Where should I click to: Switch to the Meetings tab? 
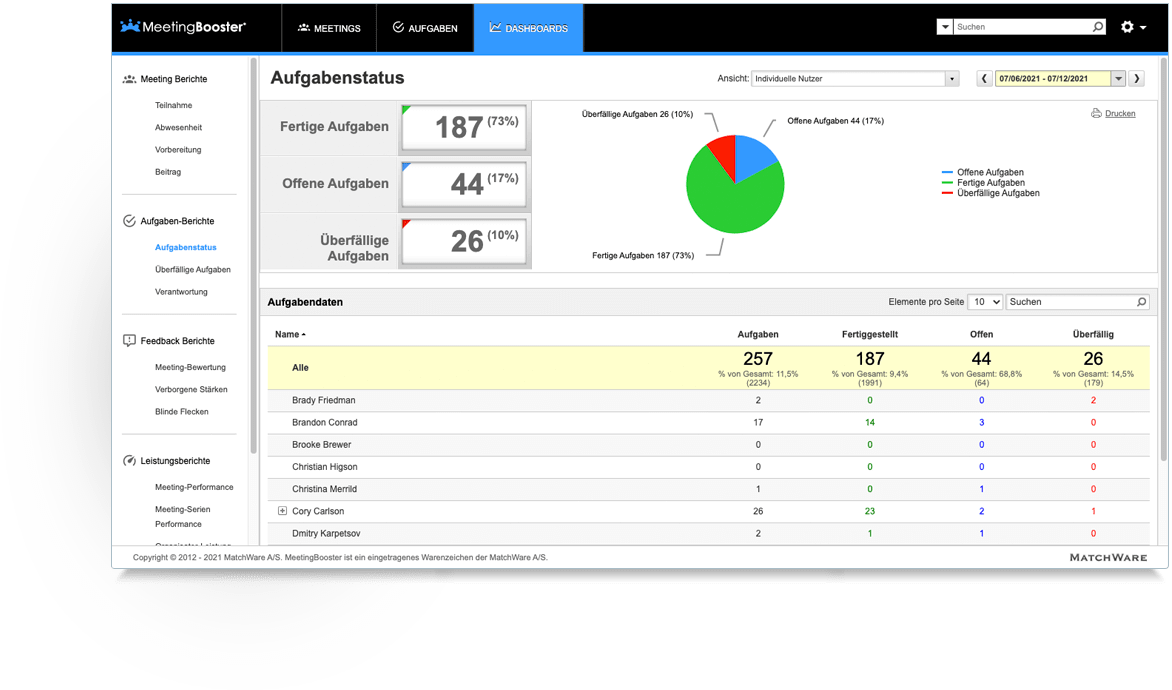click(329, 28)
